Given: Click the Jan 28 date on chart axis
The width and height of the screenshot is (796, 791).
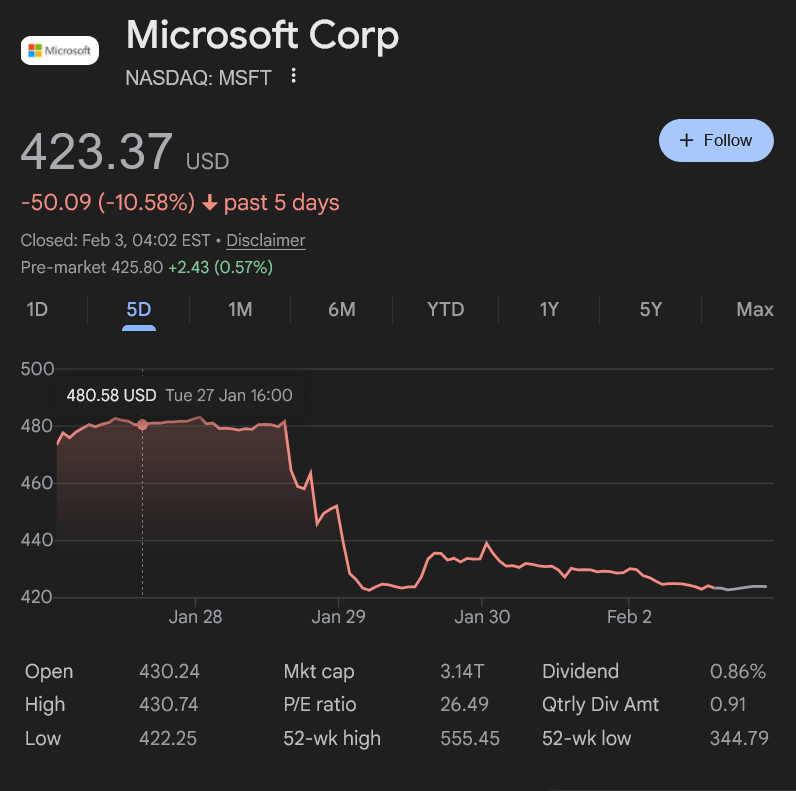Looking at the screenshot, I should (196, 617).
